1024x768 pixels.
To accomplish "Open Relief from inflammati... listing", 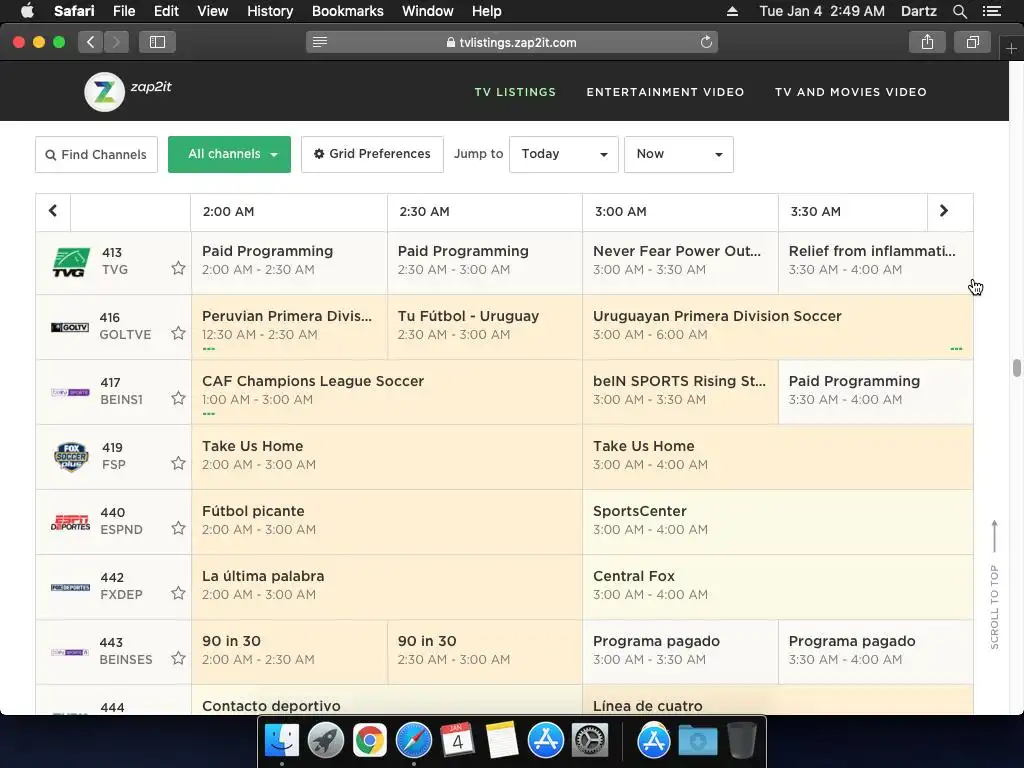I will (x=875, y=262).
